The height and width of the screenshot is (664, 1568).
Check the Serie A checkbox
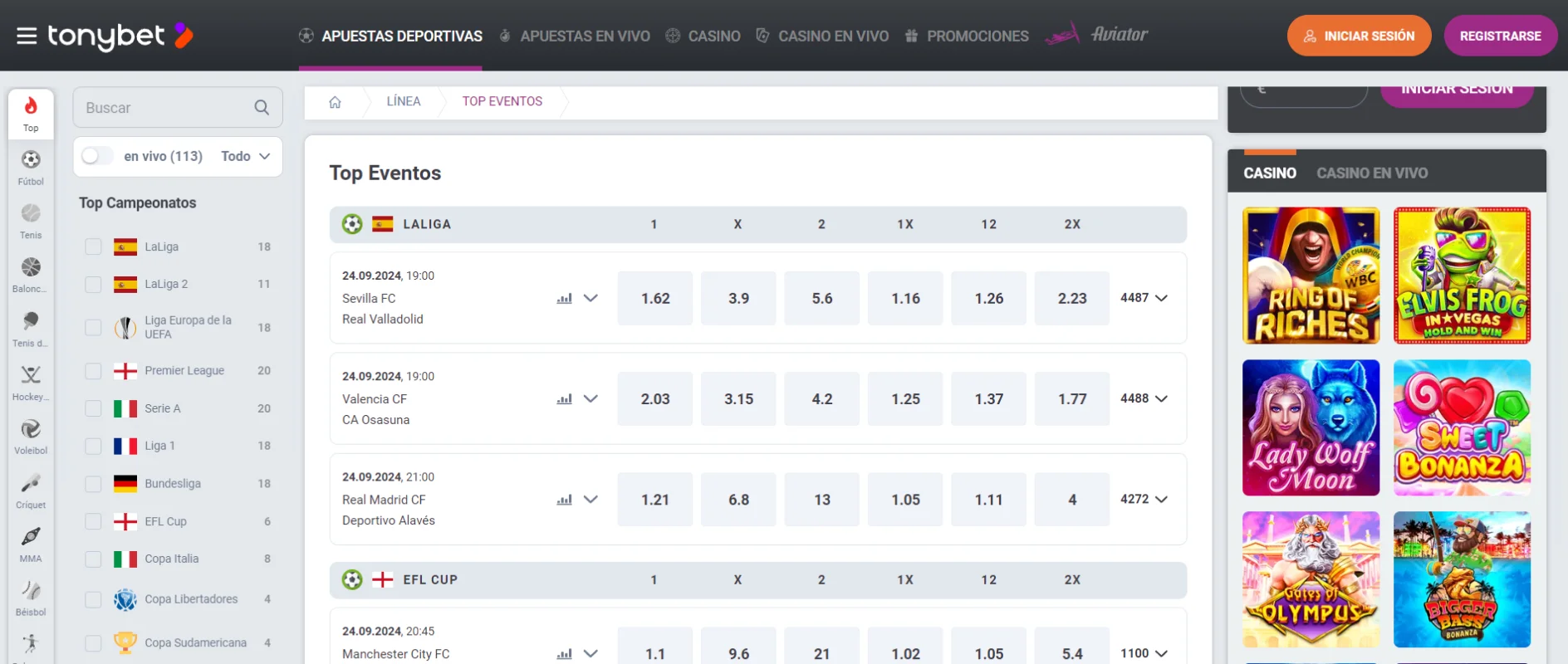pos(93,408)
